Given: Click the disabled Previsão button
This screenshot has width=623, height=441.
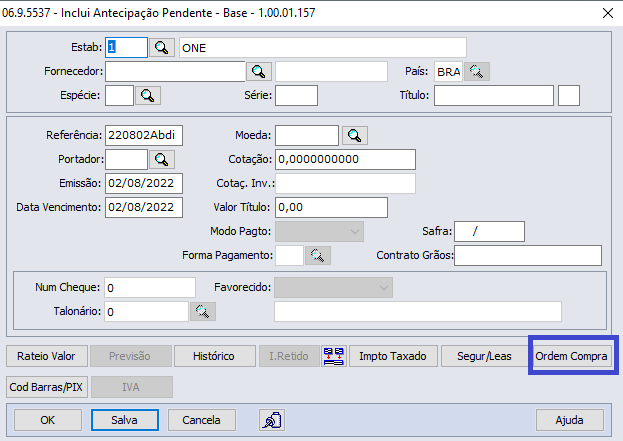Looking at the screenshot, I should pyautogui.click(x=130, y=356).
